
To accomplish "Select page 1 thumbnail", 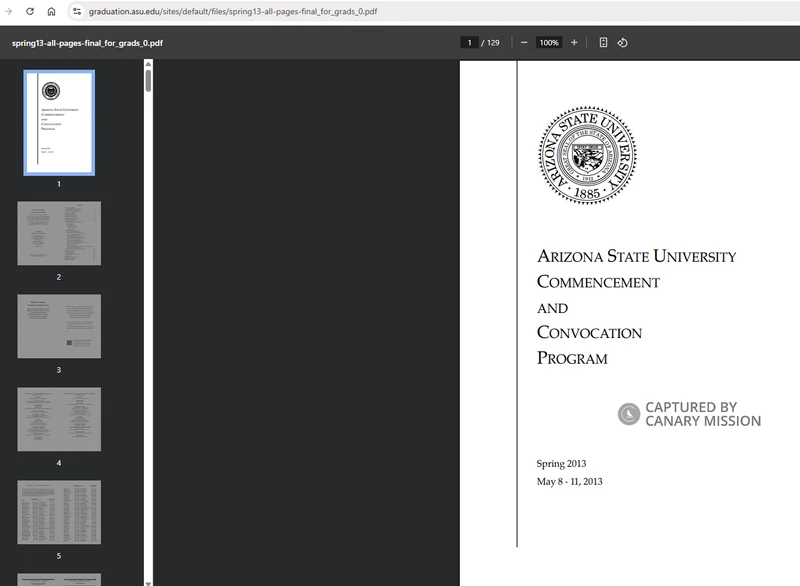I will click(59, 123).
